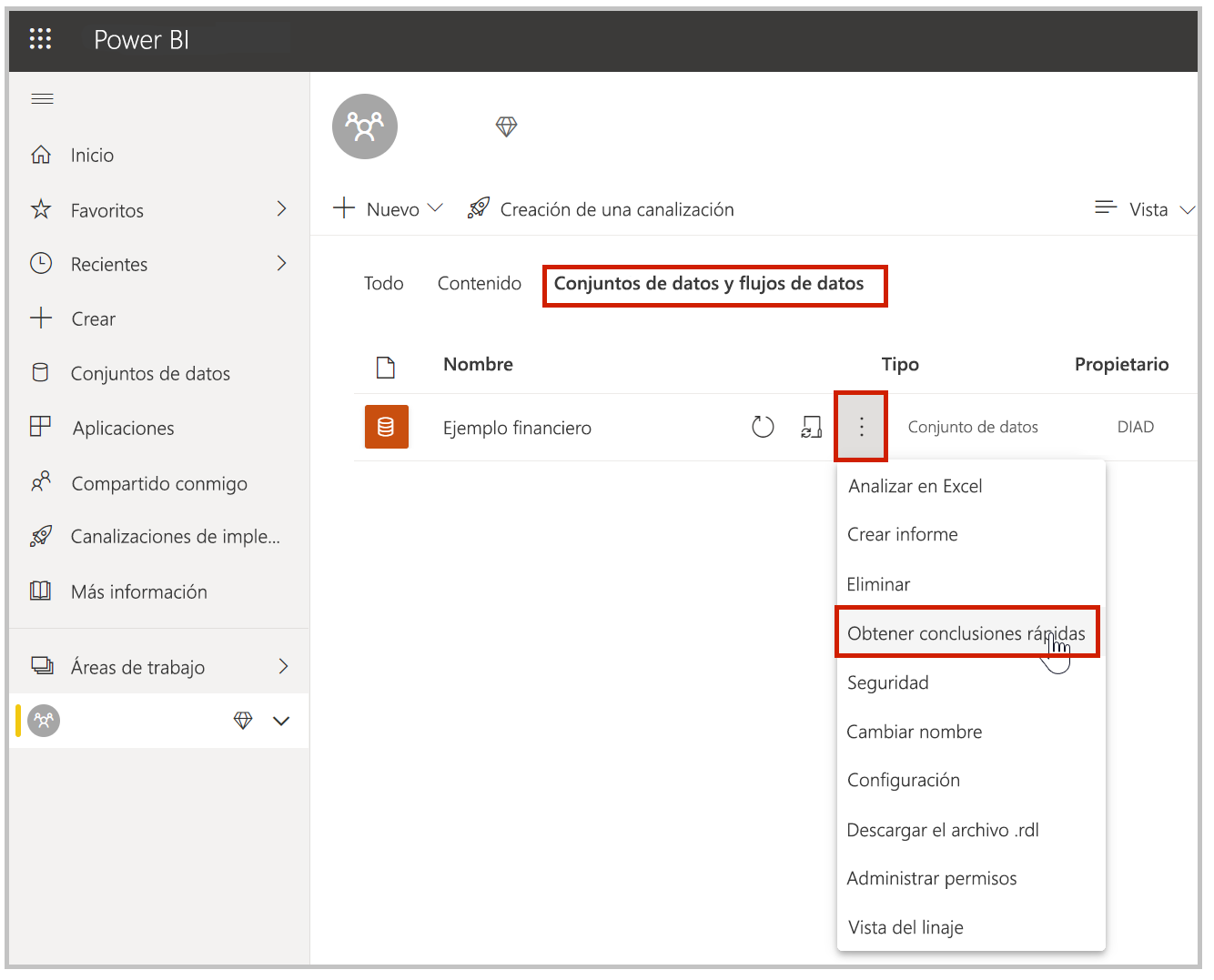Viewport: 1214px width, 980px height.
Task: Refresh the Ejemplo financiero dataset now
Action: click(763, 427)
